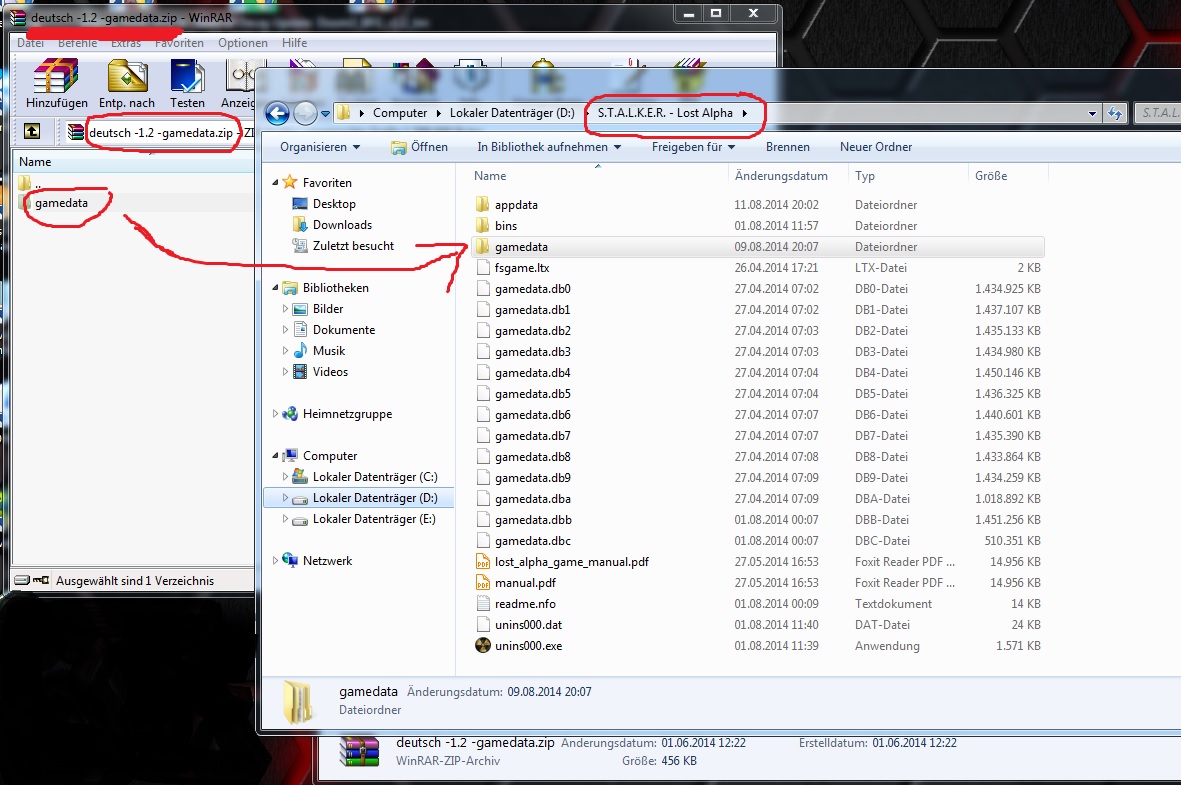
Task: Click Neuer Ordner button
Action: tap(876, 147)
